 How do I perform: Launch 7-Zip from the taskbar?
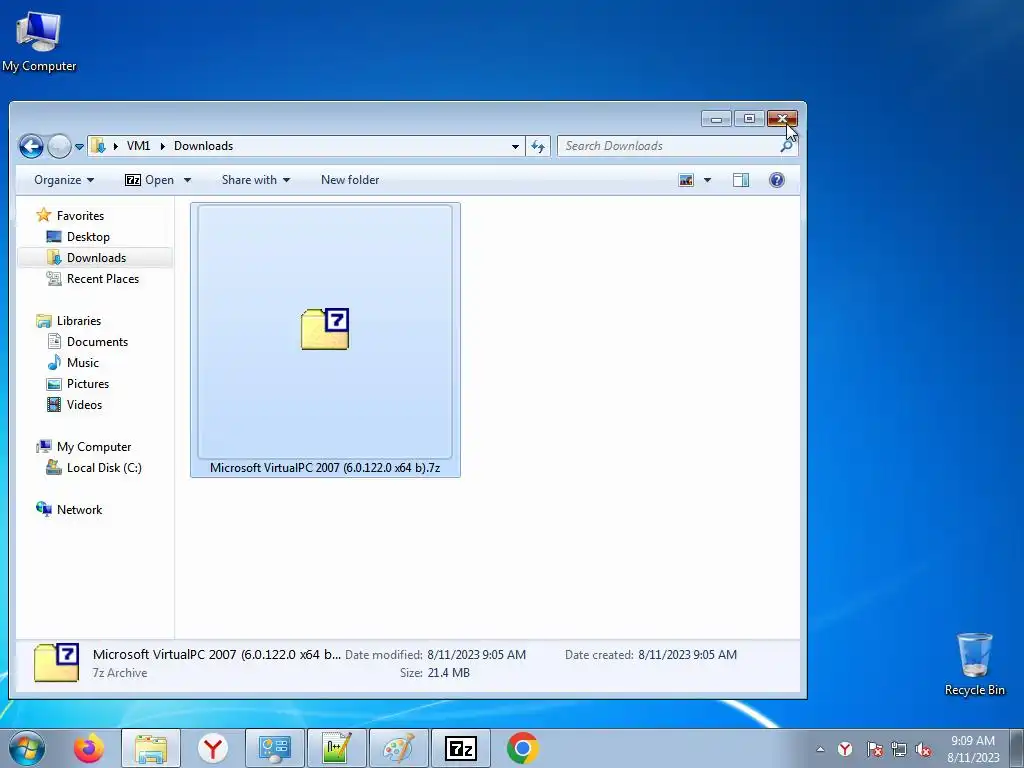pos(460,748)
